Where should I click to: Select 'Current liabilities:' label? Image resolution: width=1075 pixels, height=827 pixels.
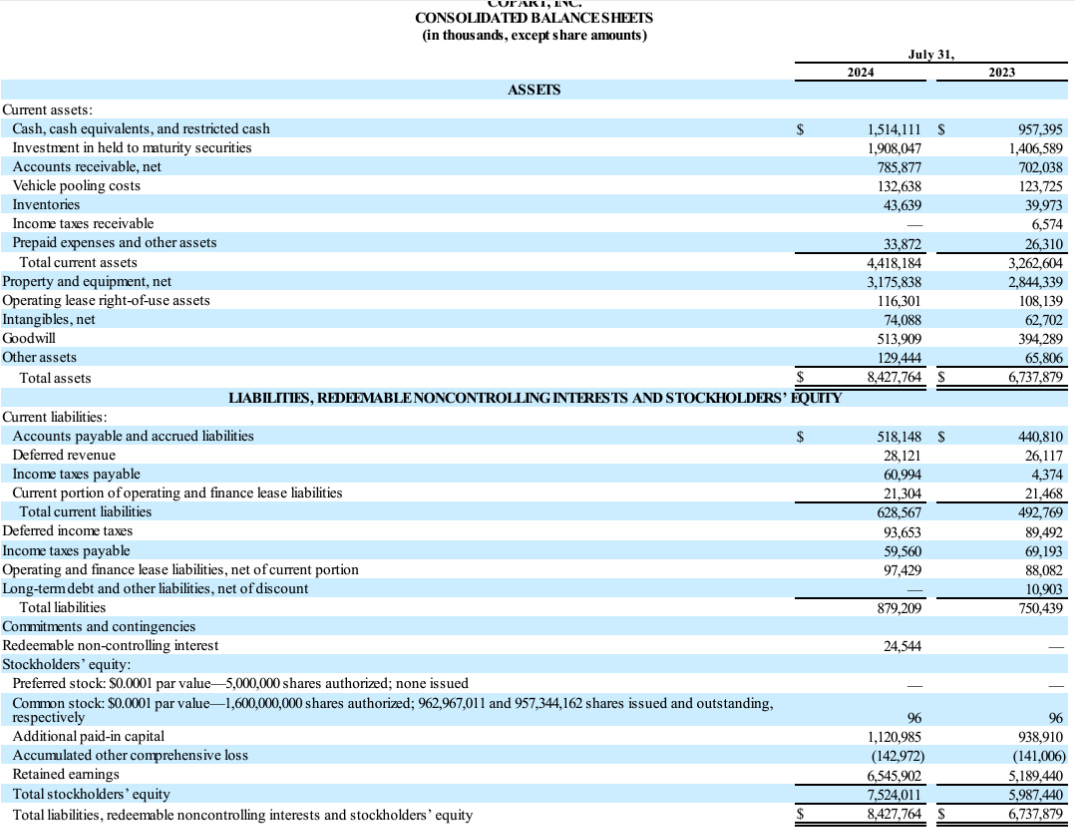(55, 417)
